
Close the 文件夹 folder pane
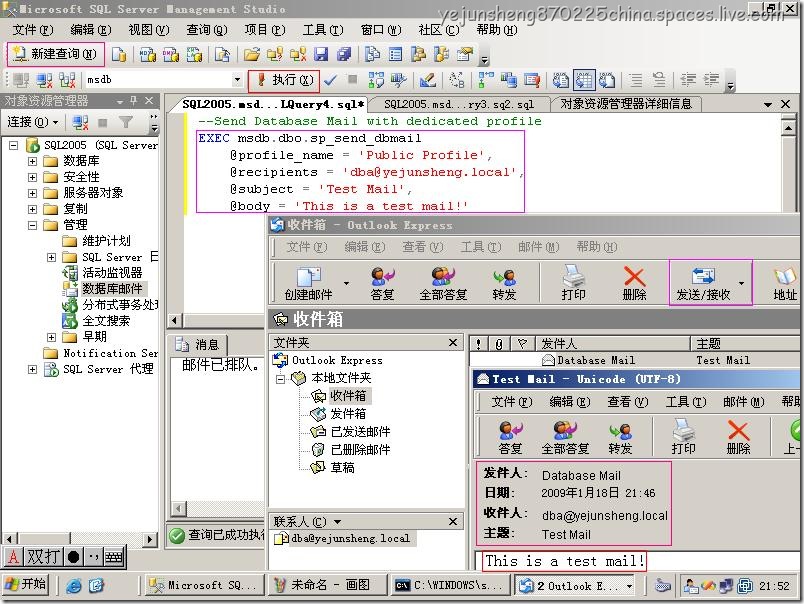coord(453,343)
